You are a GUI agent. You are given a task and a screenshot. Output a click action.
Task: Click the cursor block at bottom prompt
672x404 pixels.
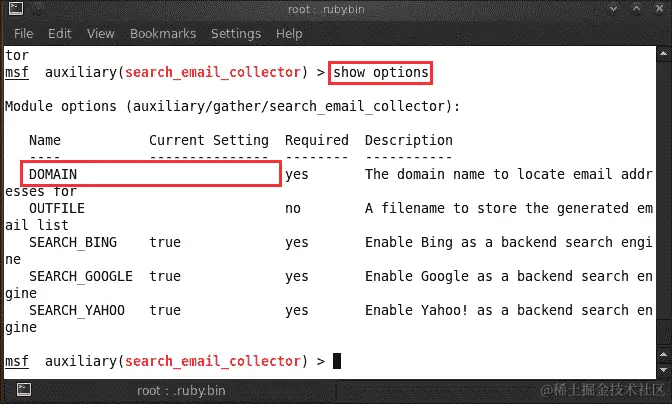tap(337, 361)
